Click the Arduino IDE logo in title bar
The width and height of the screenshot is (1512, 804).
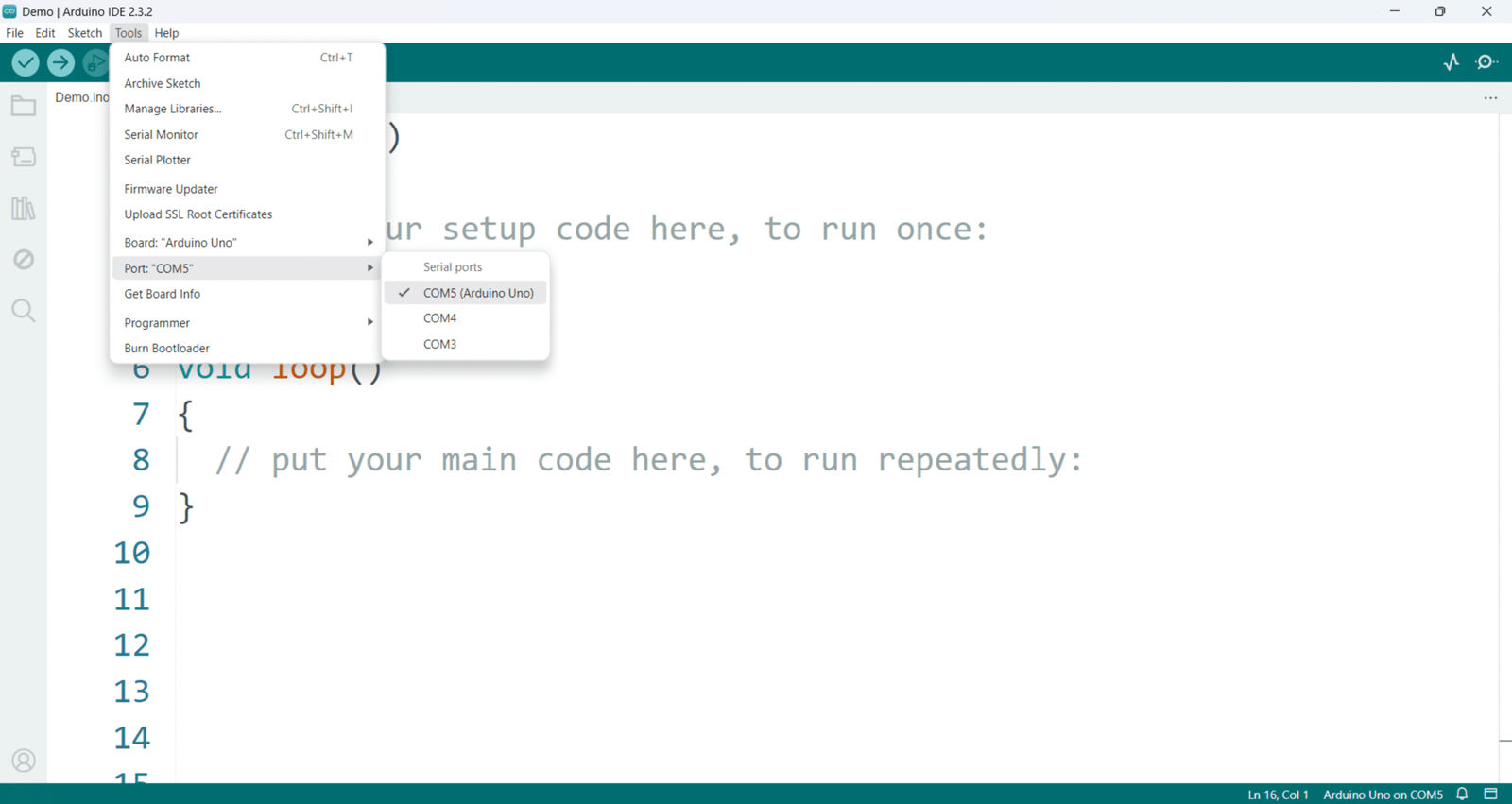[x=9, y=11]
